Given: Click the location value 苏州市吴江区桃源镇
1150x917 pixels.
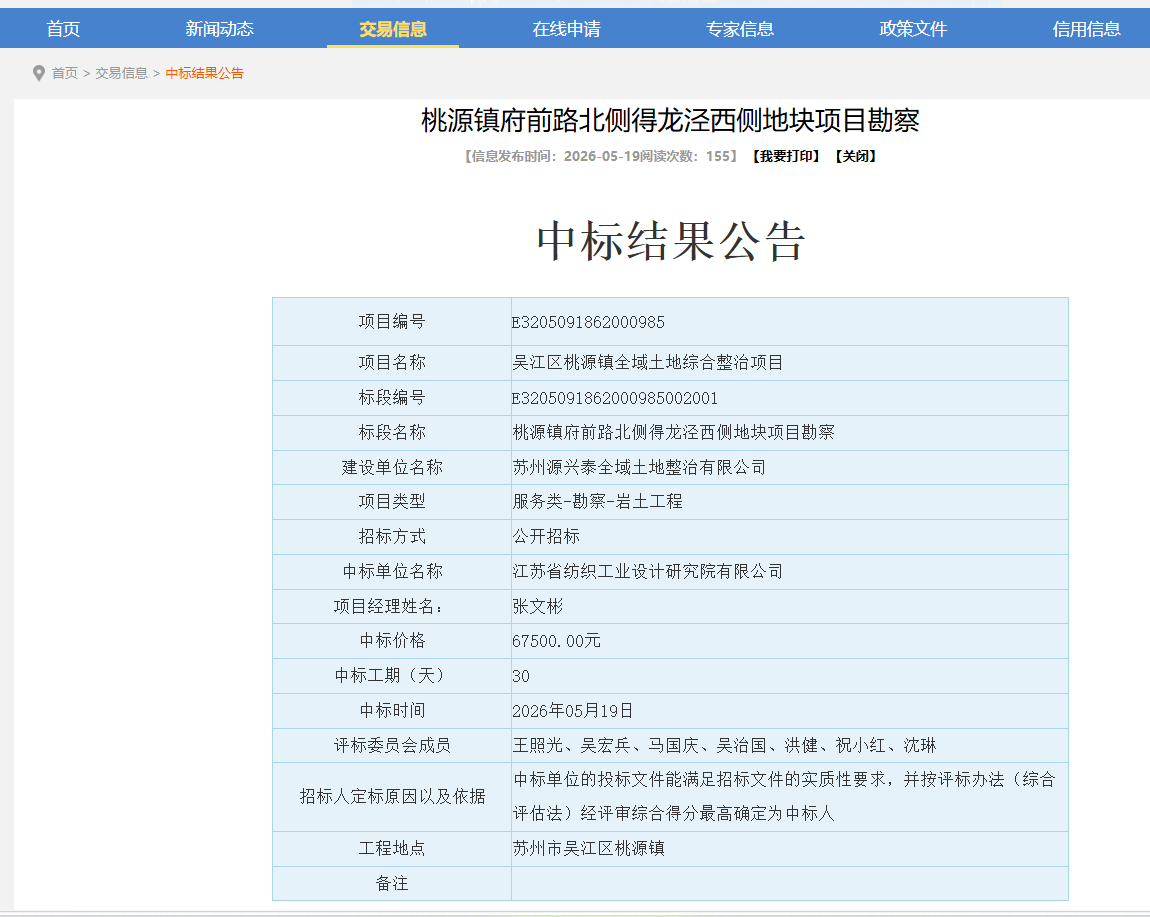Looking at the screenshot, I should [588, 848].
